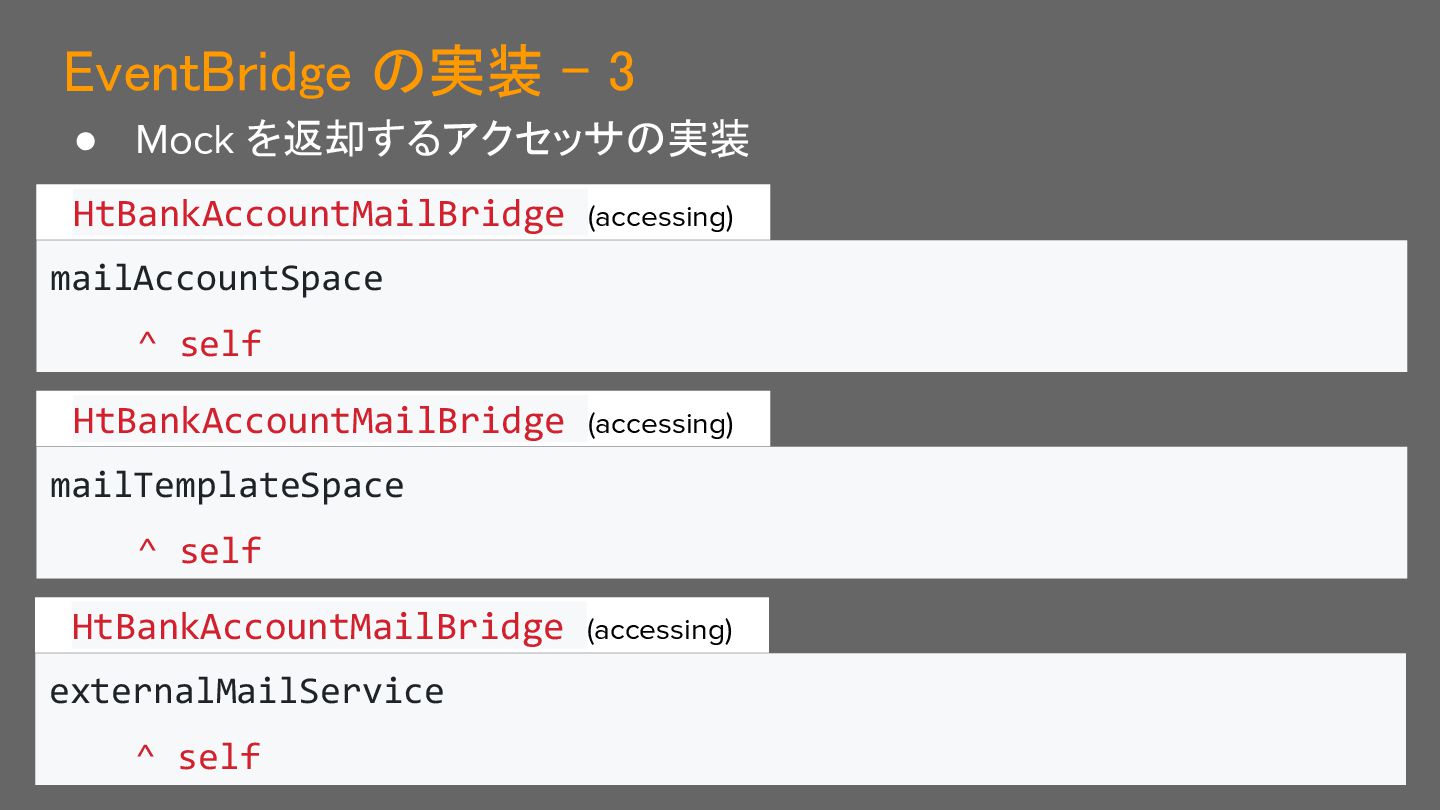
Task: Click '^ self' under mailAccountSpace
Action: [x=199, y=344]
